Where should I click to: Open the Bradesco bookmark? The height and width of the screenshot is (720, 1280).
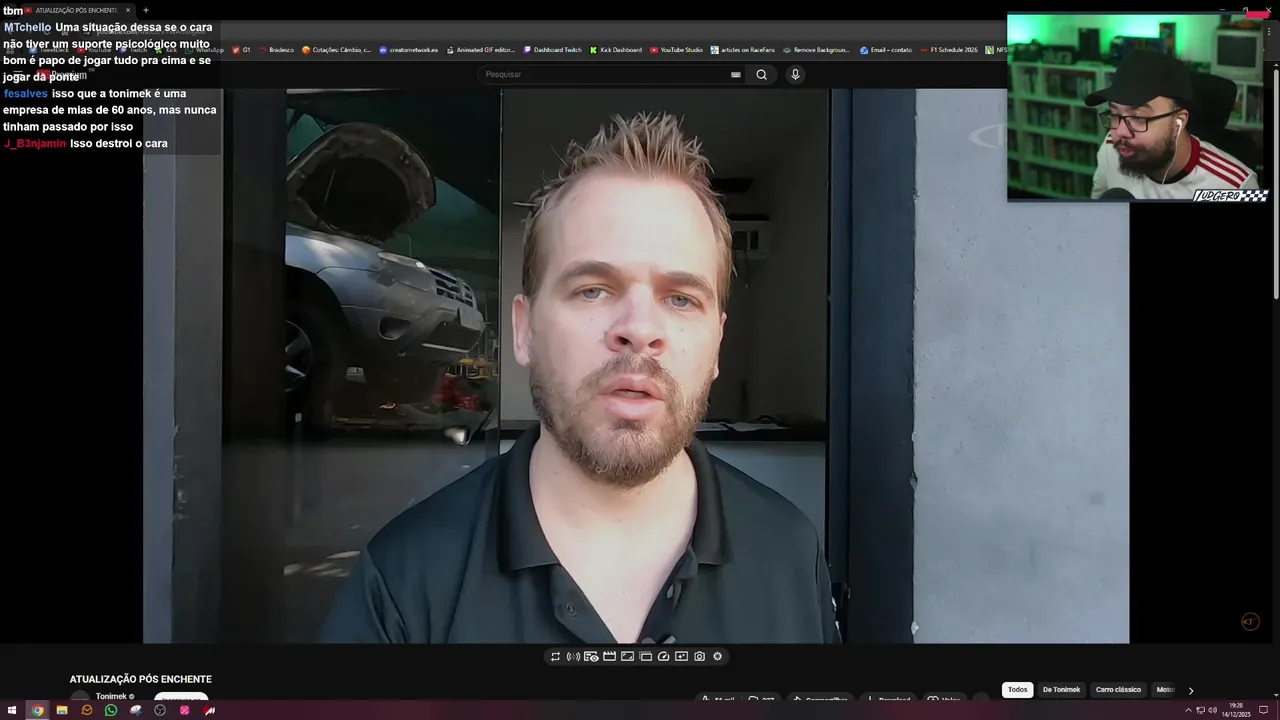pos(276,50)
